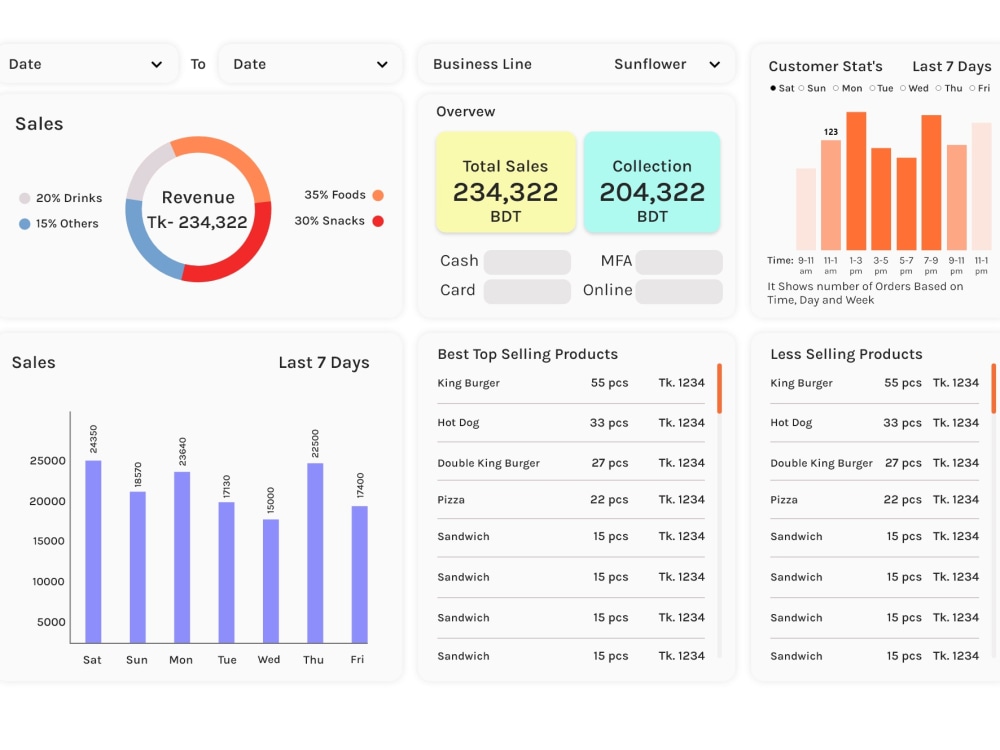Click the 7-9 pm customer stats bar
The image size is (1000, 750).
[x=931, y=182]
